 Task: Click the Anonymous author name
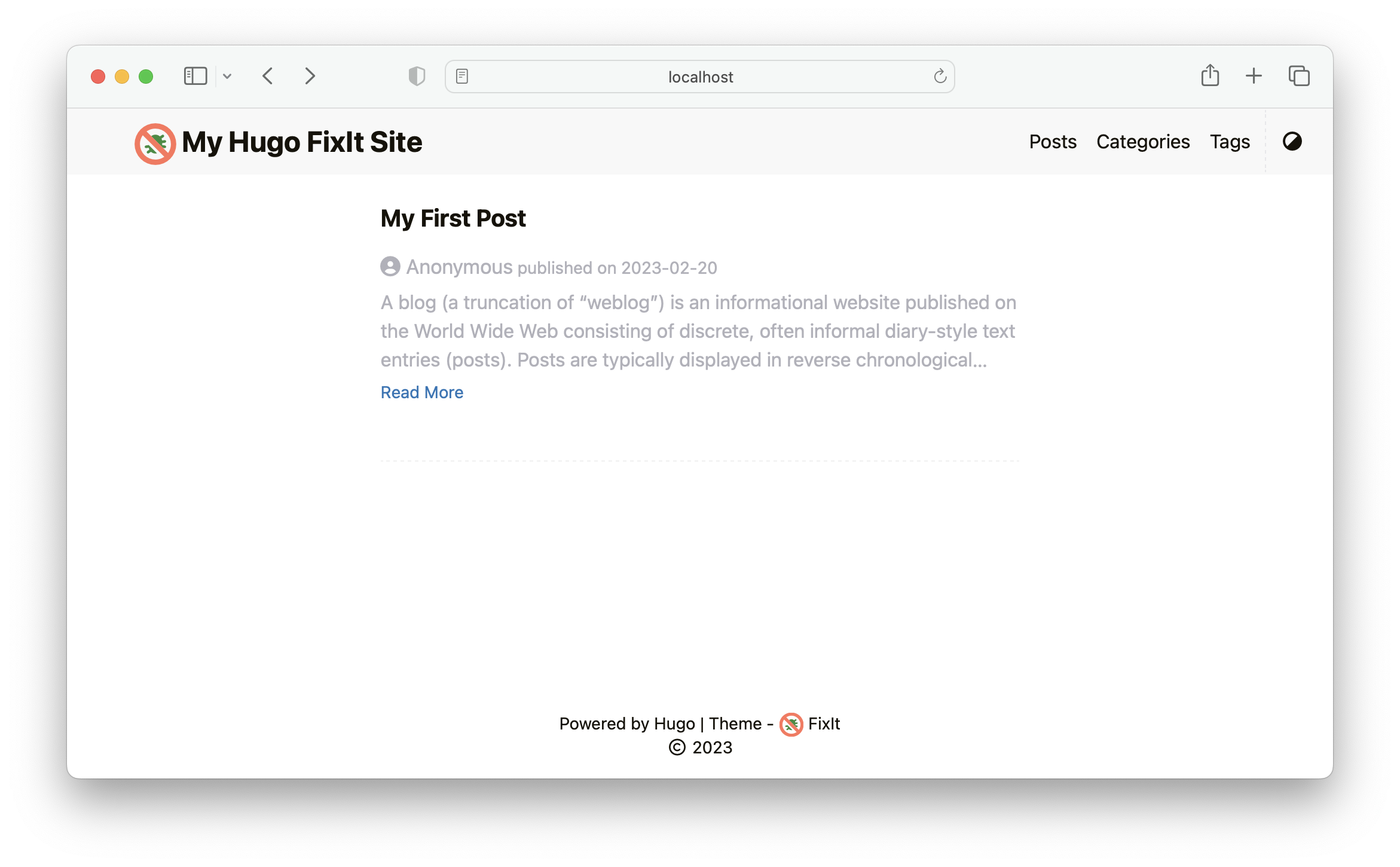pyautogui.click(x=459, y=267)
